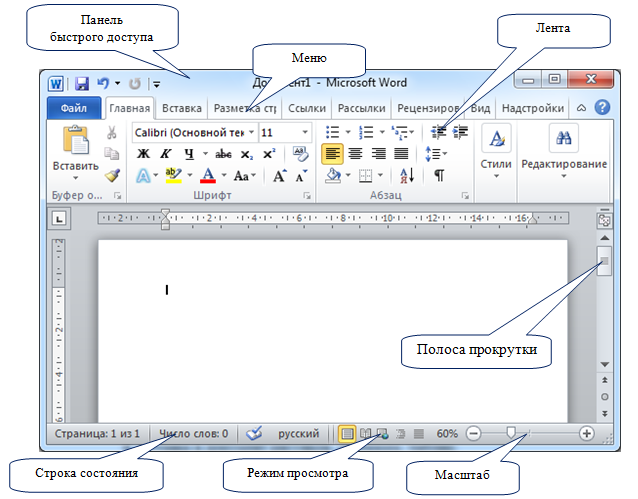Expand the bulleted list dropdown arrow
This screenshot has height=499, width=638.
click(348, 132)
